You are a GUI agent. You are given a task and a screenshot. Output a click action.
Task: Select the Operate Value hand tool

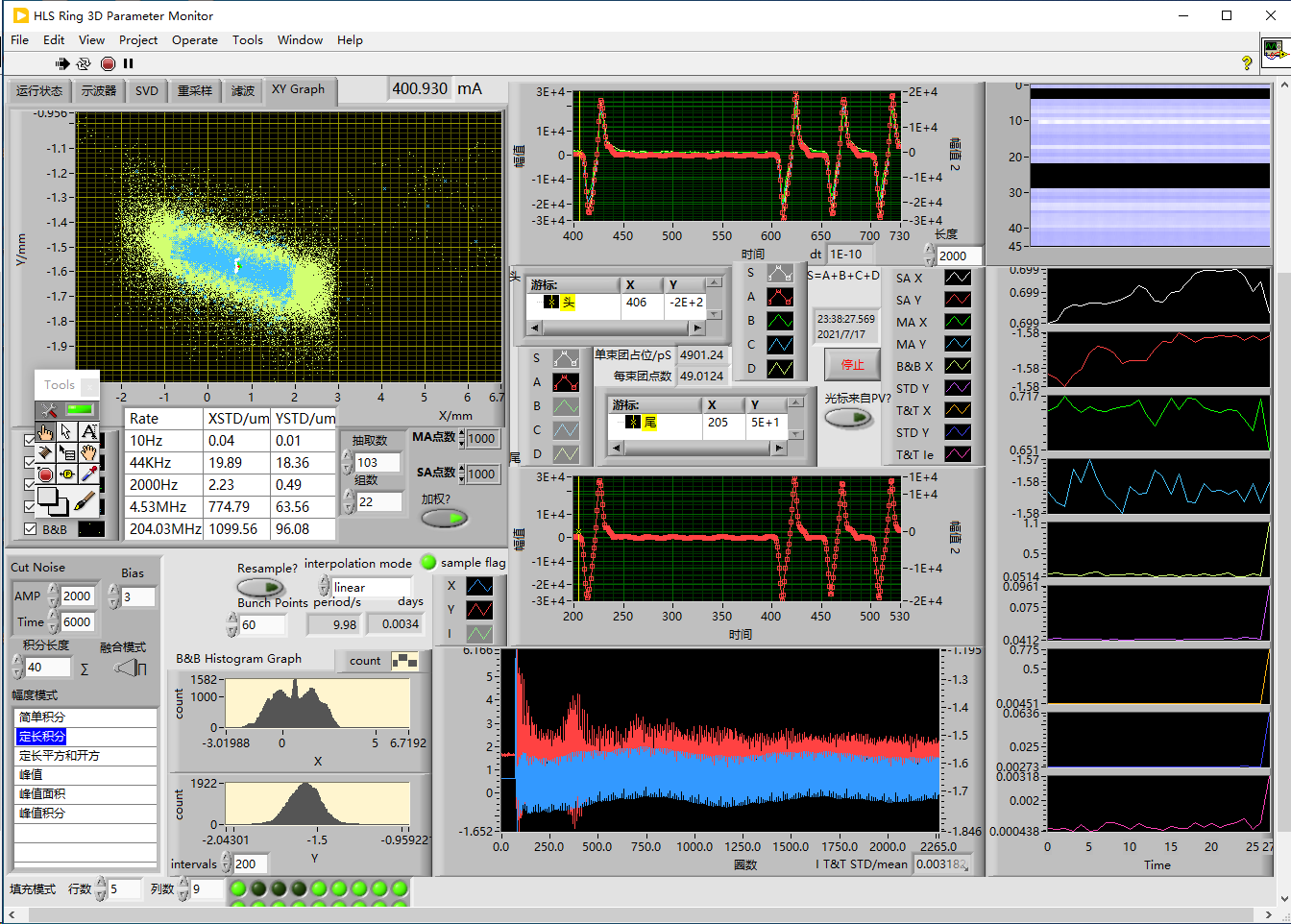point(45,431)
